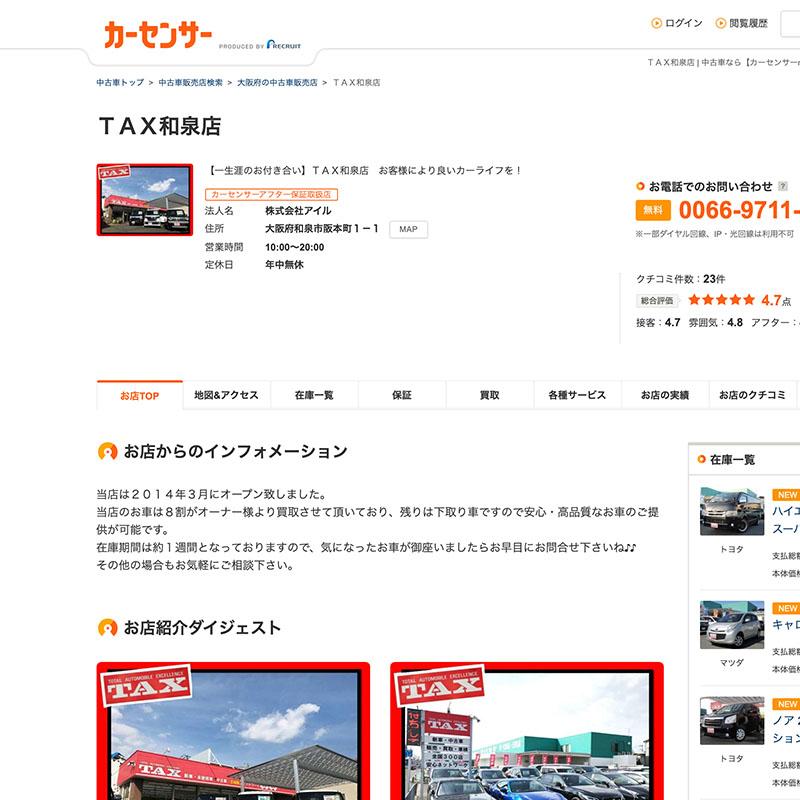
Task: Switch to the 買取 tab
Action: (490, 395)
